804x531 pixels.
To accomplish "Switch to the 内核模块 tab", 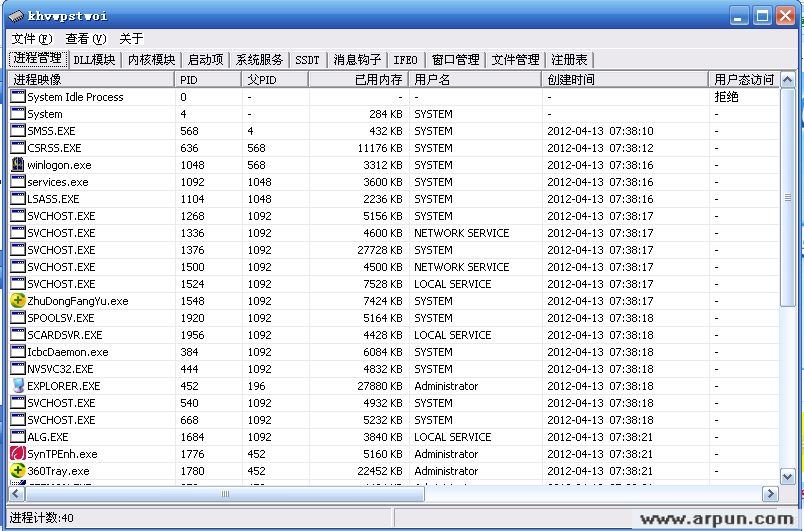I will coord(151,60).
